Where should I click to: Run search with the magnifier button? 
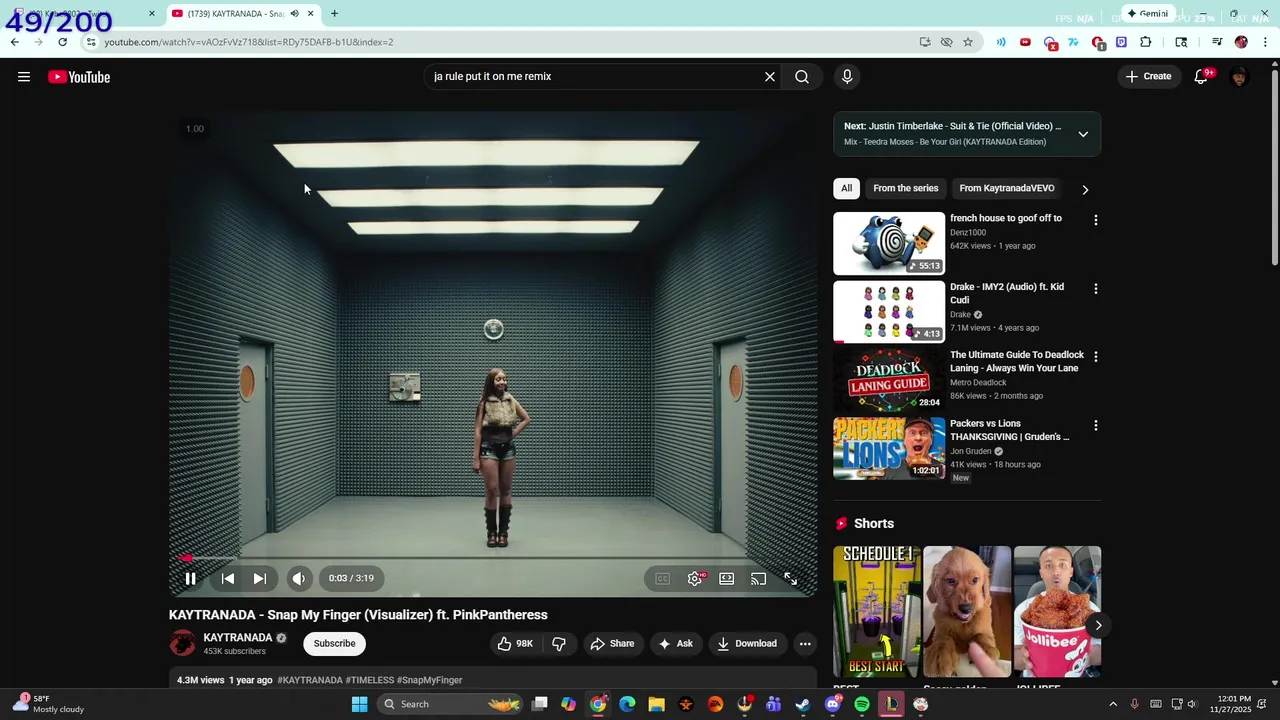(802, 77)
